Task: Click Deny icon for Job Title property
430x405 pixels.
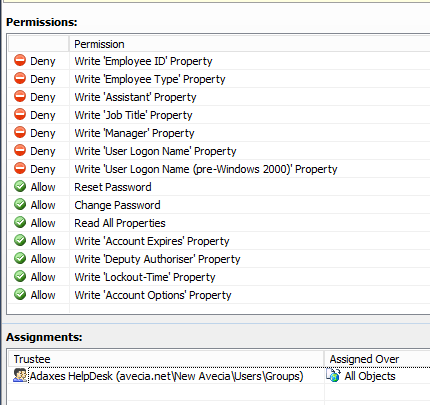Action: coord(20,115)
